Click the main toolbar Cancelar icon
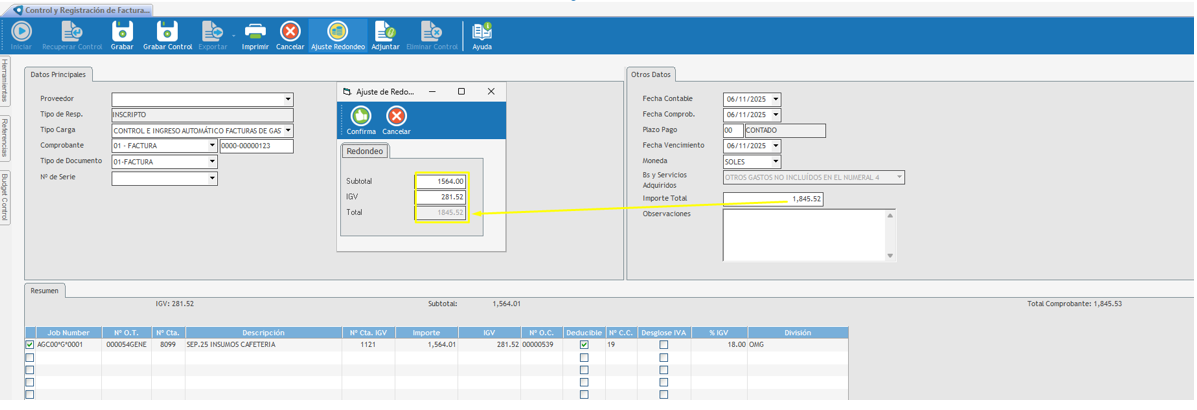This screenshot has height=410, width=1197. coord(290,33)
